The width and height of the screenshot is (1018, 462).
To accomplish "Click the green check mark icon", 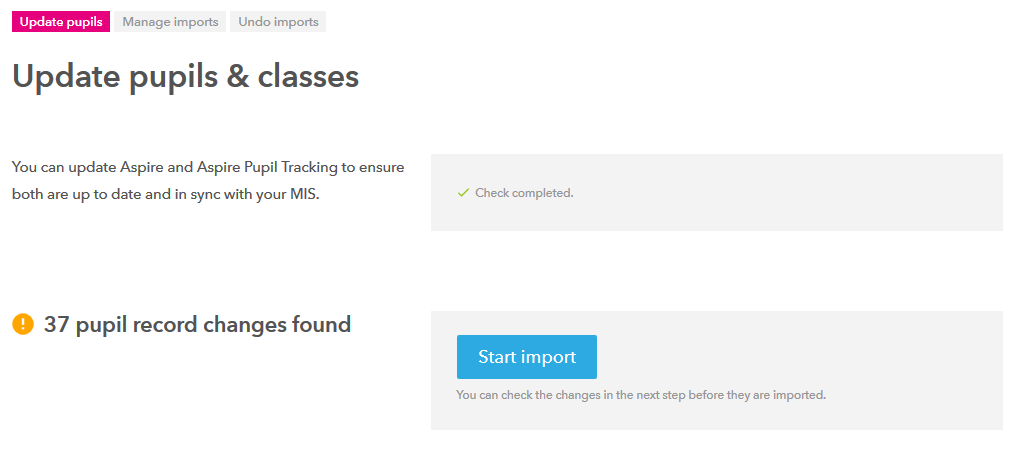I will click(463, 193).
